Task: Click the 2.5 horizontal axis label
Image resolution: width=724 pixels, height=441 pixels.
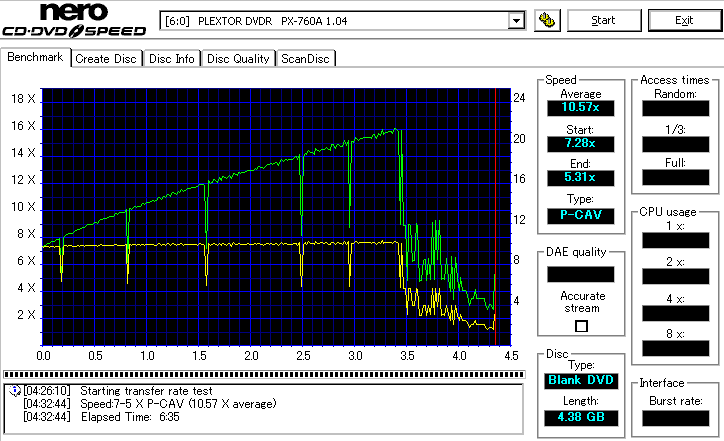Action: click(303, 356)
